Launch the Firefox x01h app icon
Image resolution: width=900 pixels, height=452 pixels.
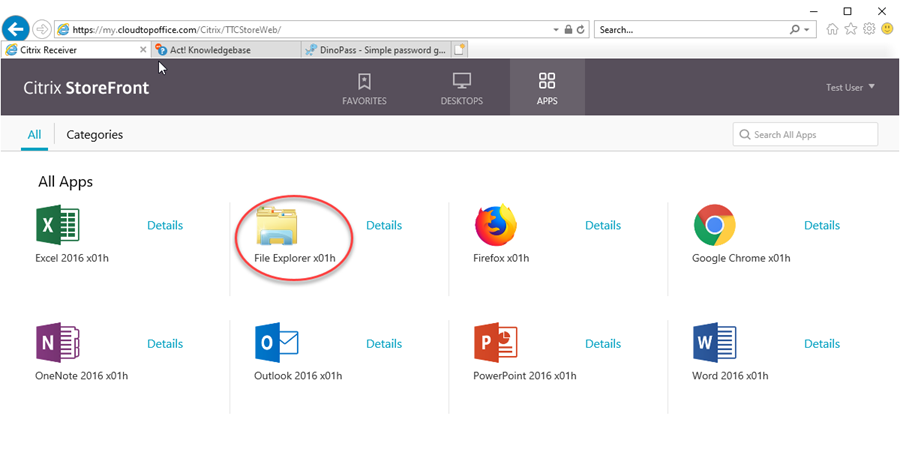point(496,225)
